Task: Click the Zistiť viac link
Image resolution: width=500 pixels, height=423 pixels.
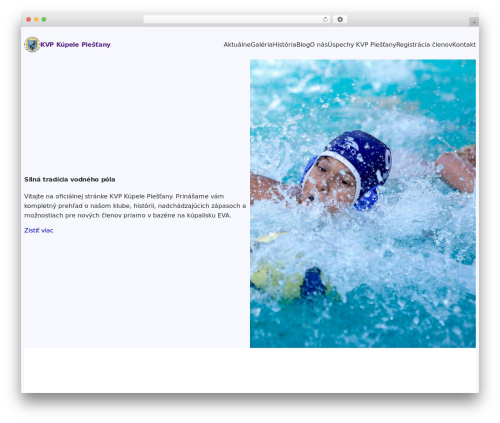Action: click(39, 230)
